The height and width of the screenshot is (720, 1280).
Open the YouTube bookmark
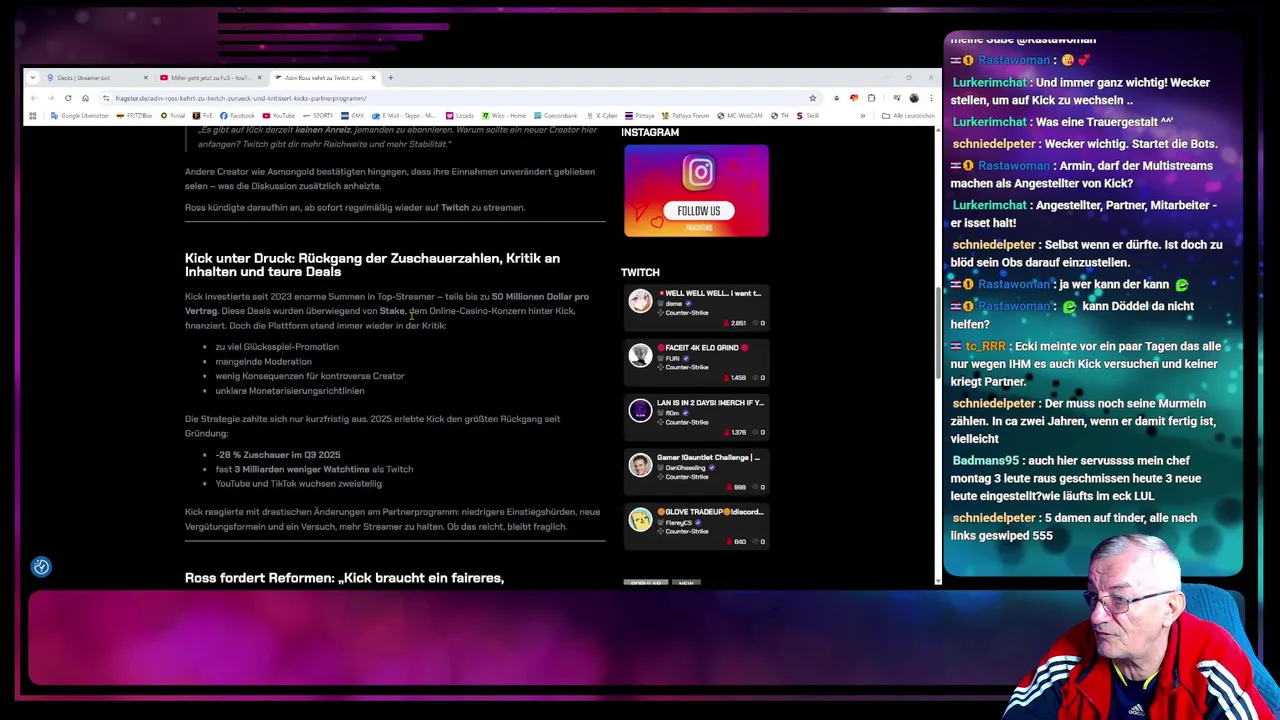(279, 116)
